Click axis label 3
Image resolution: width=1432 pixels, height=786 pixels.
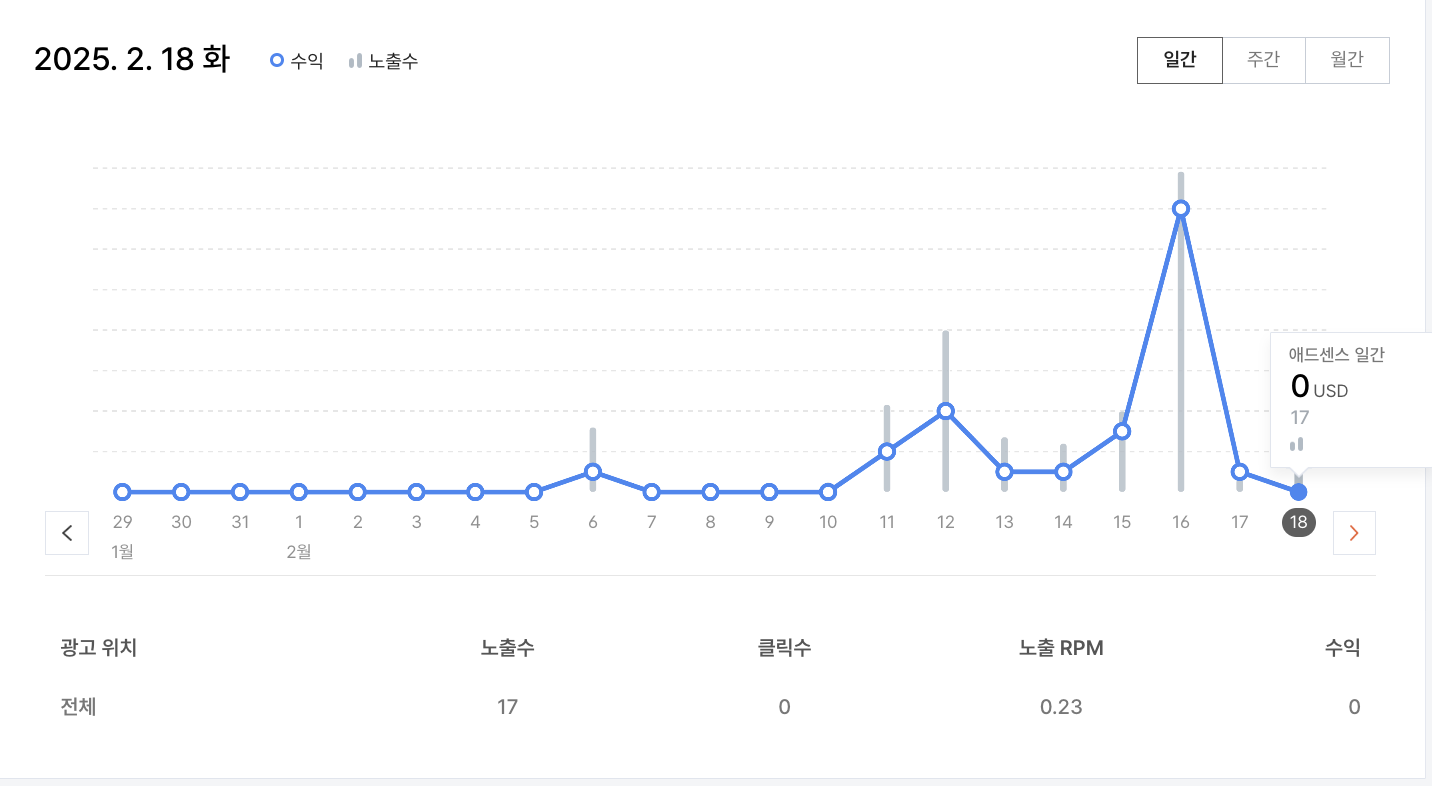point(416,522)
